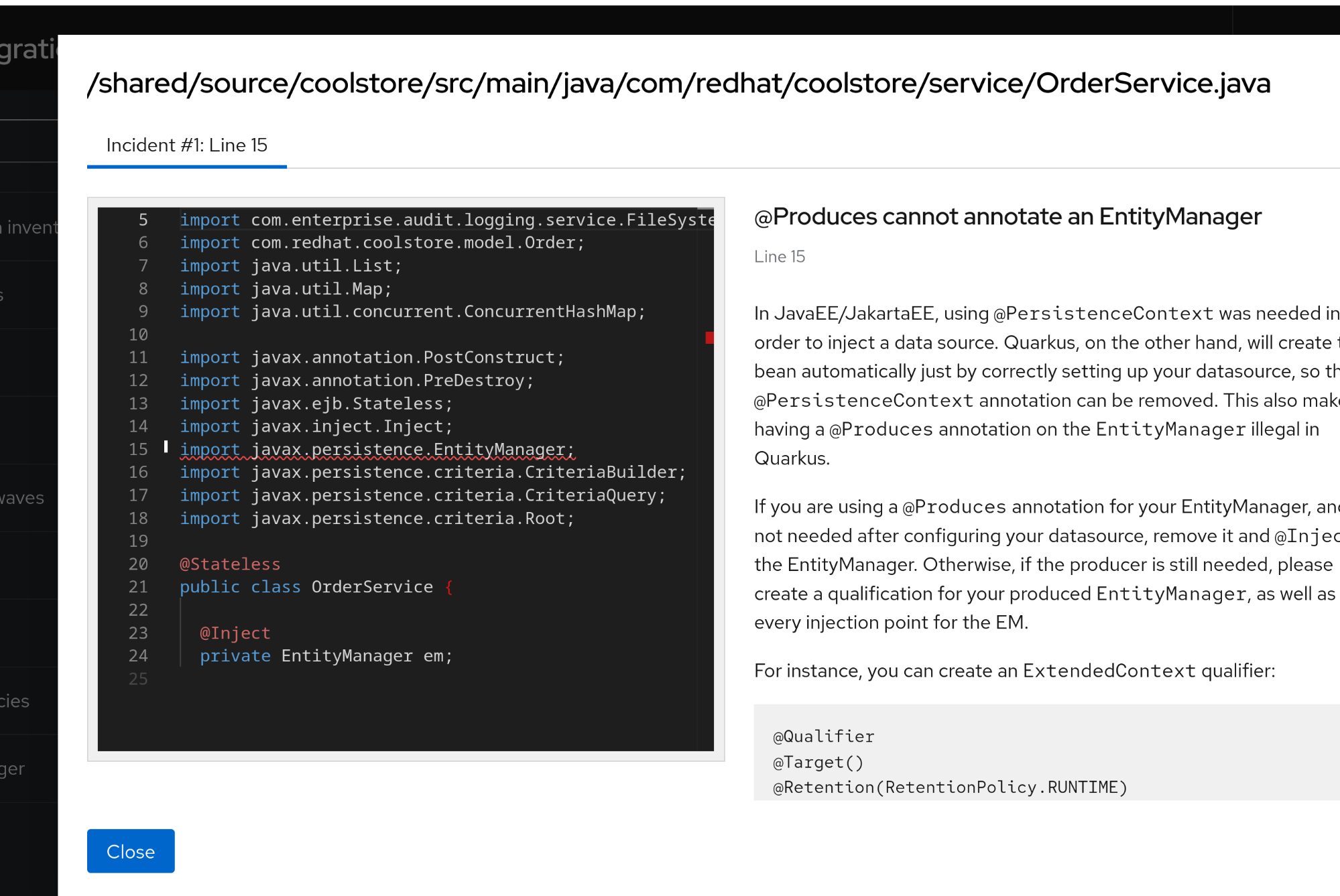
Task: Click the @Qualifier line in the code sample
Action: (x=823, y=737)
